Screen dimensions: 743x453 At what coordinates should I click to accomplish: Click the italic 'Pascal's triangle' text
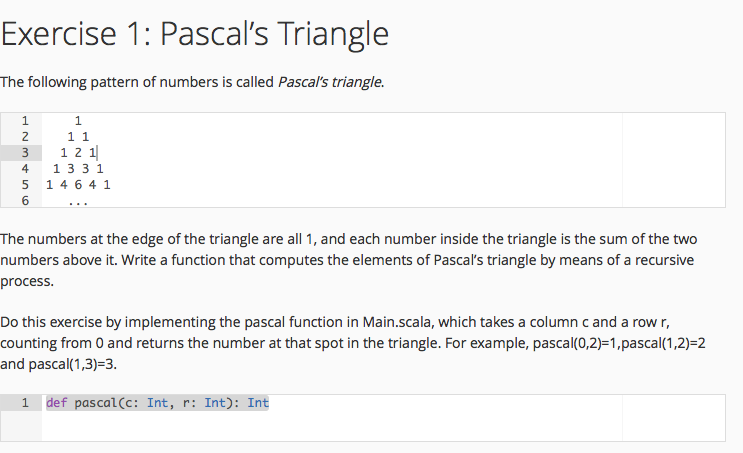point(330,82)
